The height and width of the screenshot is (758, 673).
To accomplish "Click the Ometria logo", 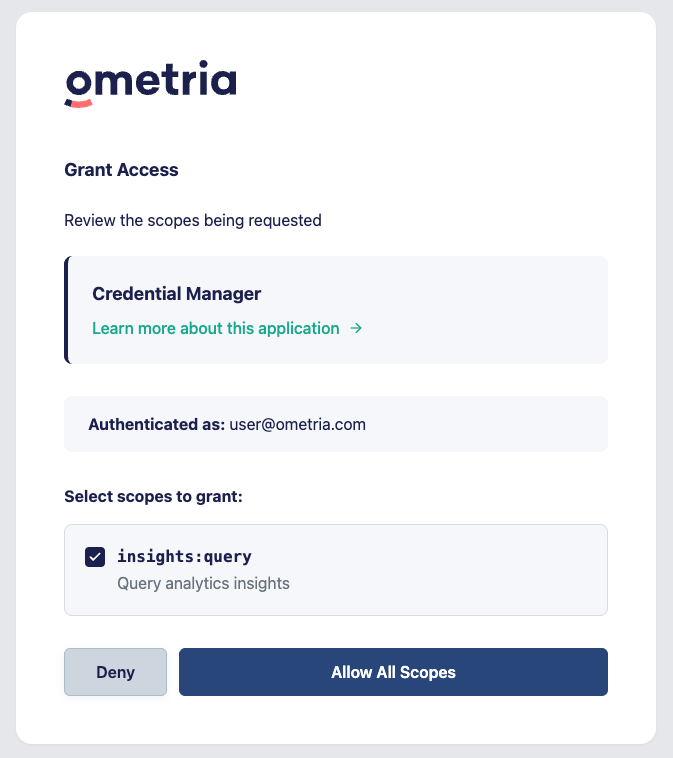I will [x=150, y=84].
